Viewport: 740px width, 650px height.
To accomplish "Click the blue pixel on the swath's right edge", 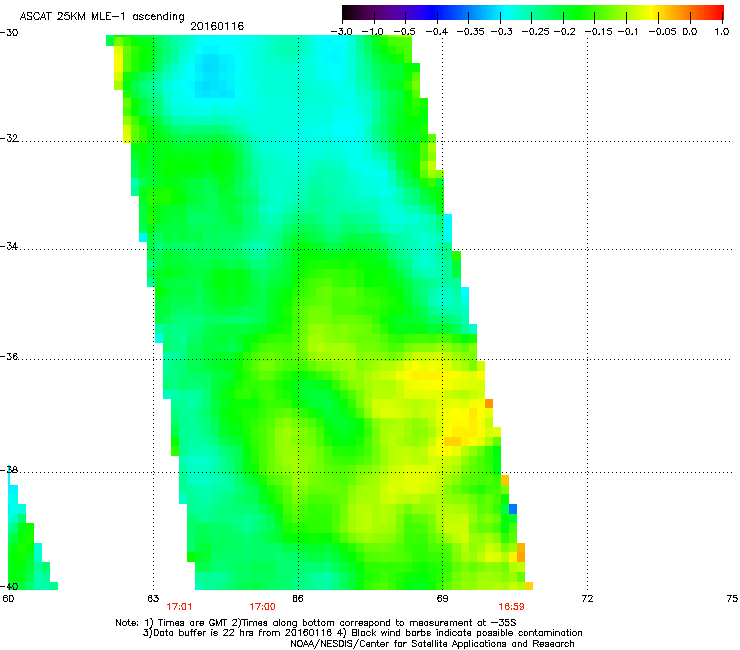I will tap(513, 509).
